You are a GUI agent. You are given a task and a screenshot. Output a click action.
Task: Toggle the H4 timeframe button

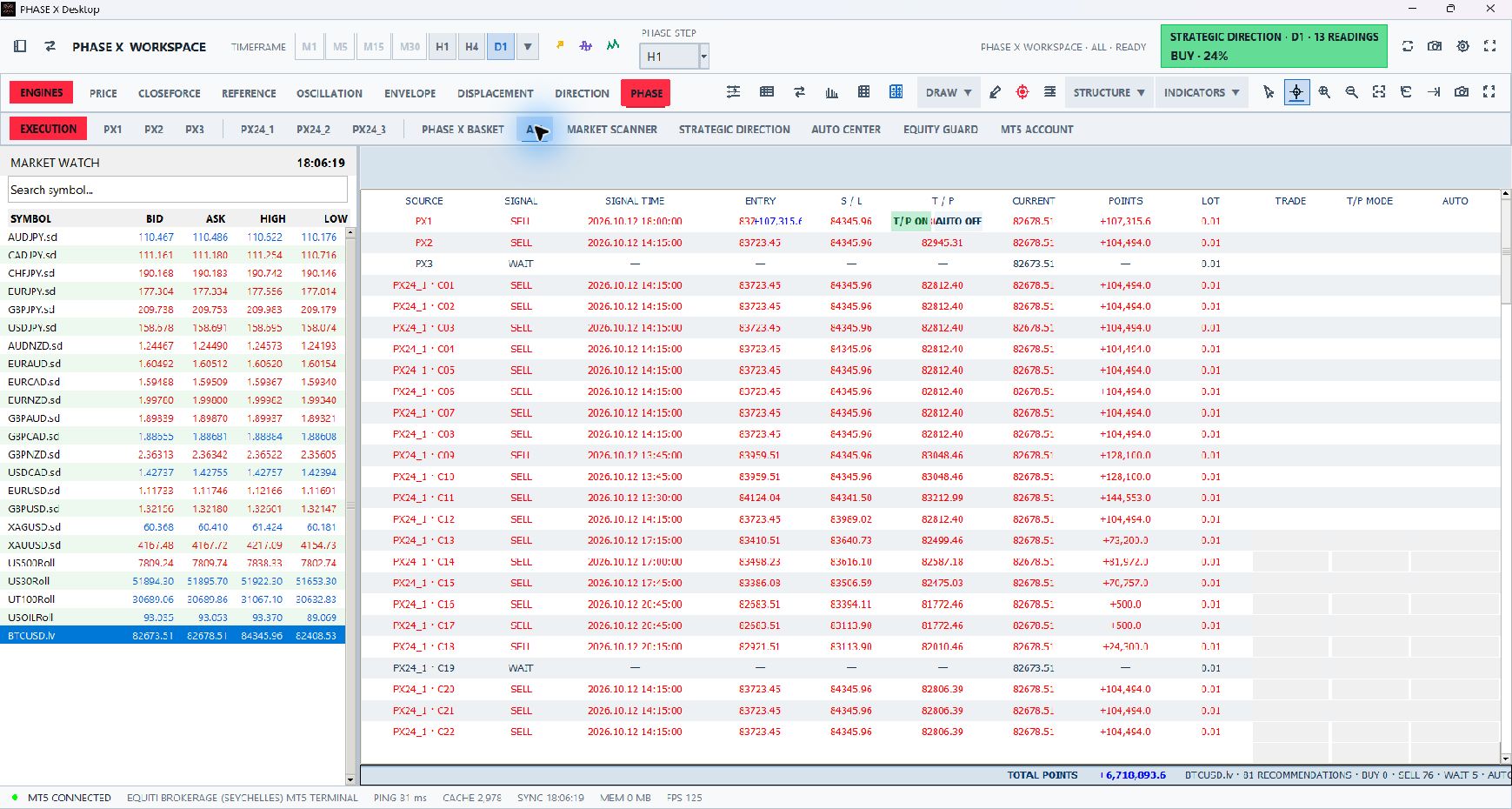(471, 47)
